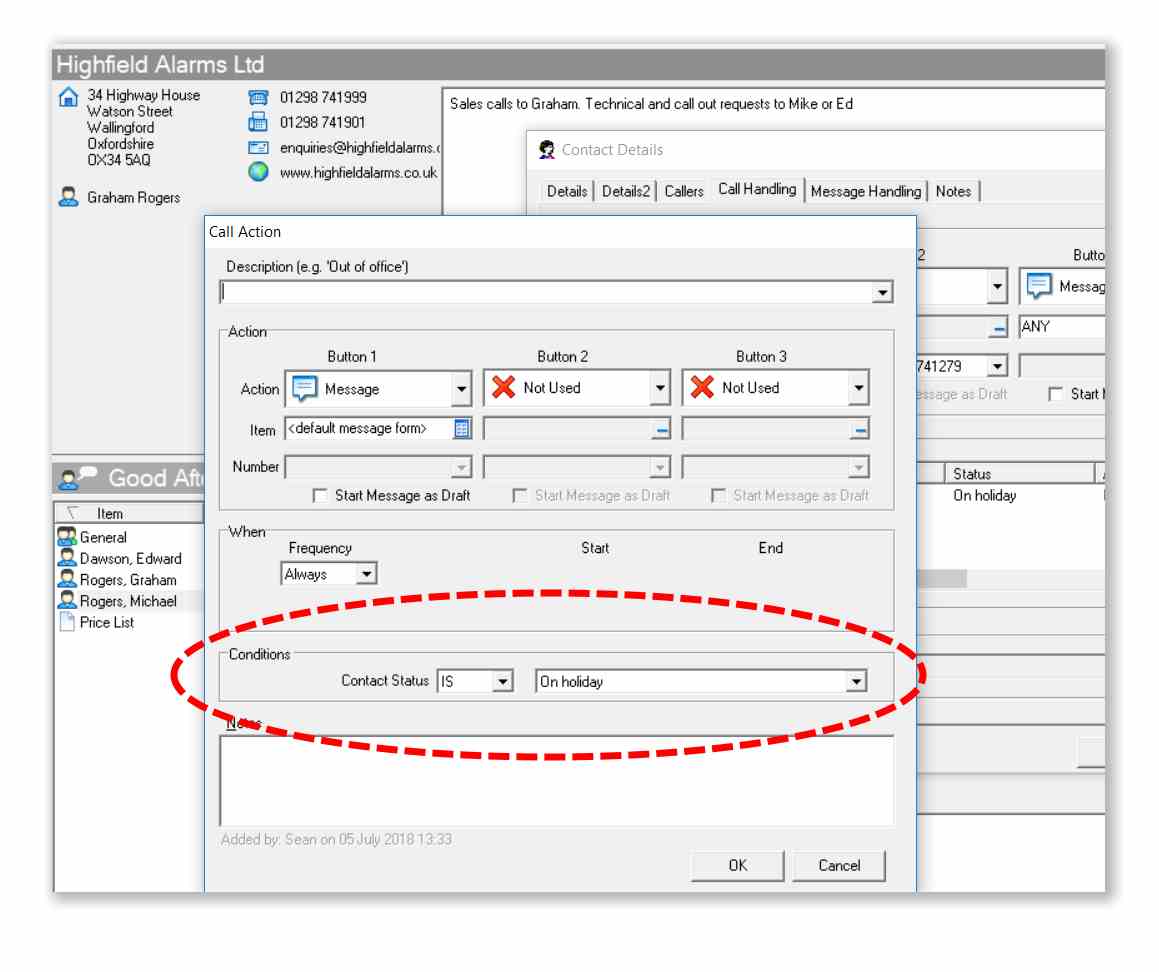Open the Button 2 Number dropdown

coord(660,467)
